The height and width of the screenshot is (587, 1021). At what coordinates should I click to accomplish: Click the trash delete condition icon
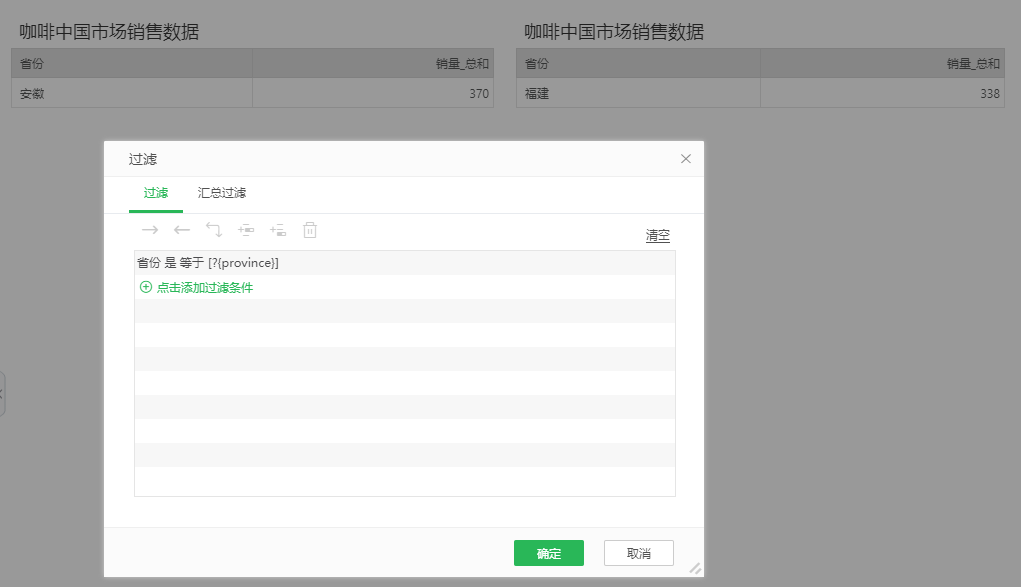point(310,230)
